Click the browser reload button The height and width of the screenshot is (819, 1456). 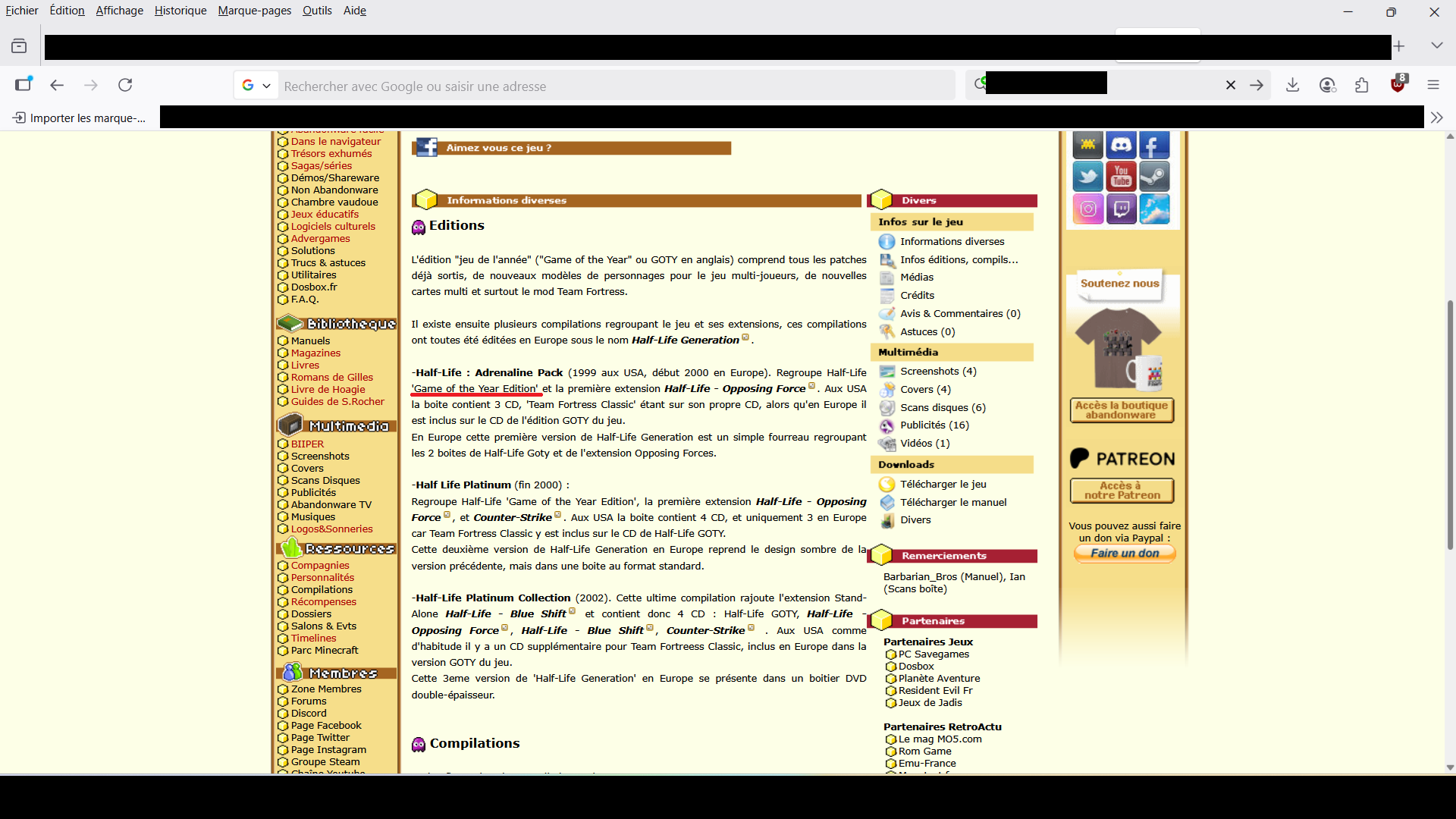pos(125,85)
